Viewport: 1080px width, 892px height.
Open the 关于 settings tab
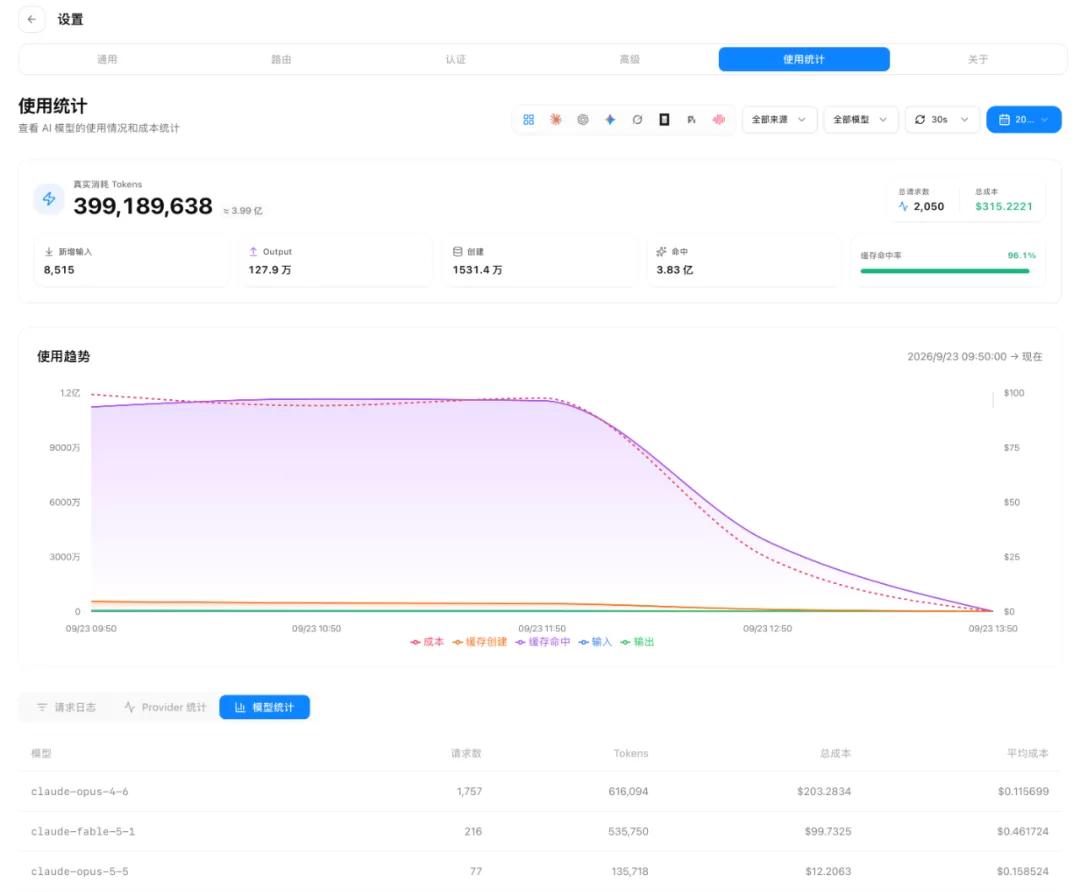coord(978,59)
